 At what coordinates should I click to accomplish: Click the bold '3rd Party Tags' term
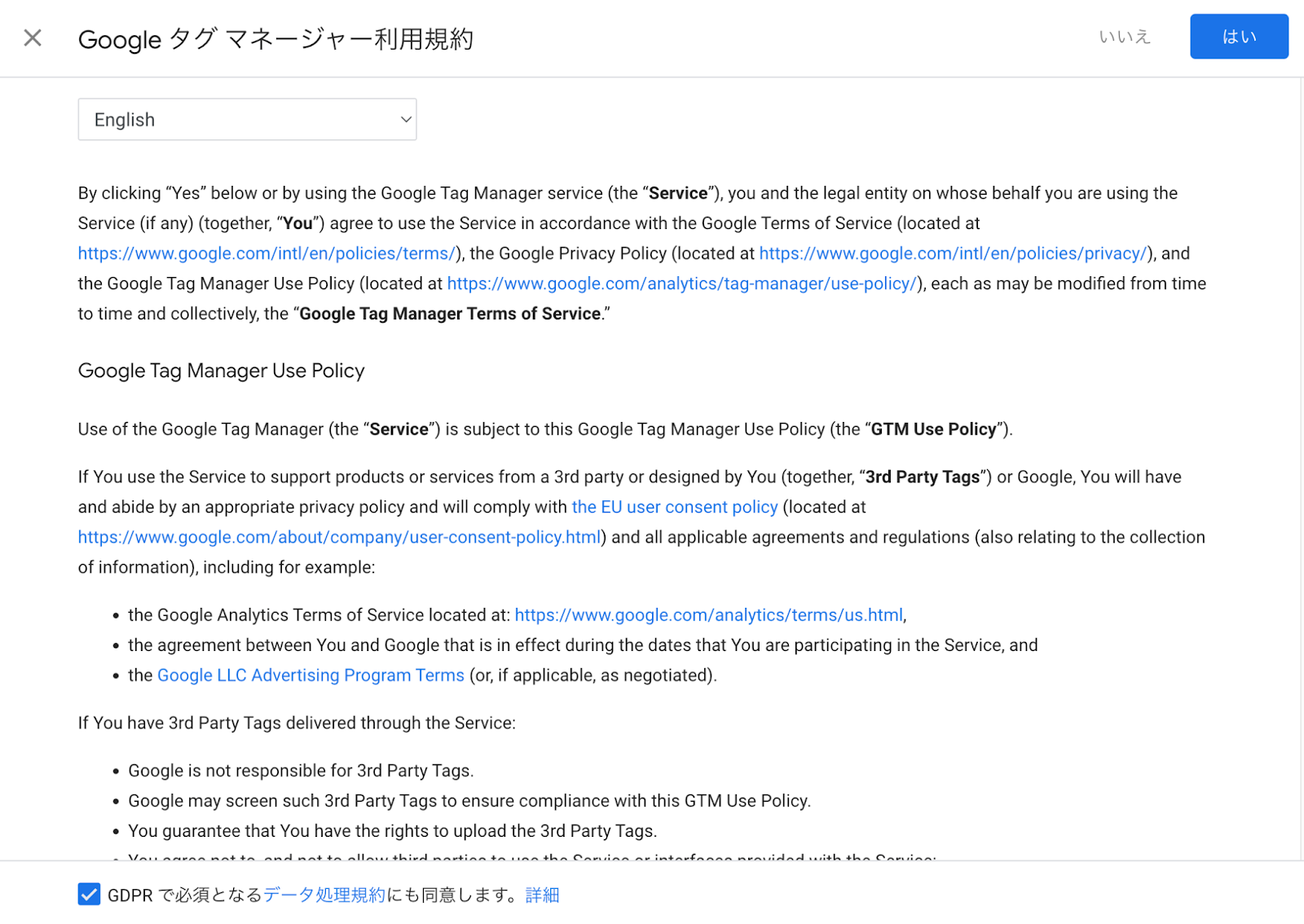[x=923, y=477]
